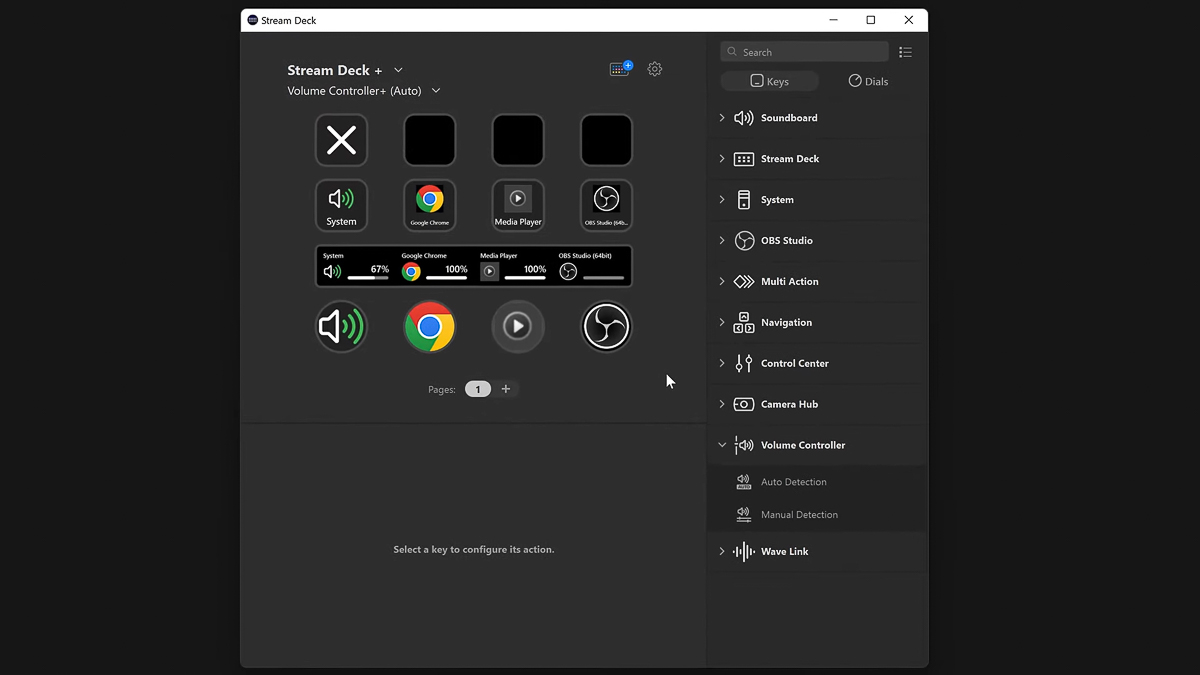
Task: Click the Navigation category icon
Action: point(744,323)
